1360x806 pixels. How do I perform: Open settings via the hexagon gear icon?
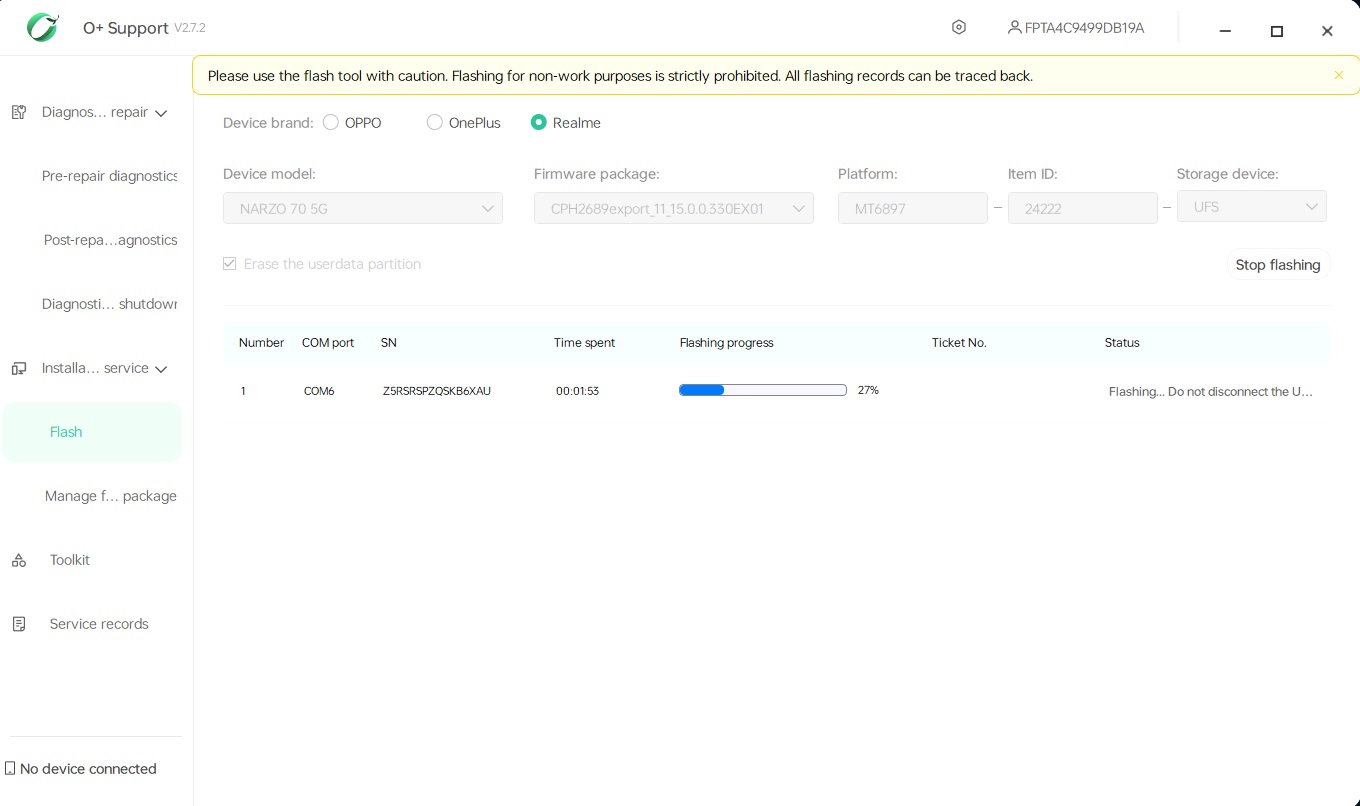click(959, 28)
